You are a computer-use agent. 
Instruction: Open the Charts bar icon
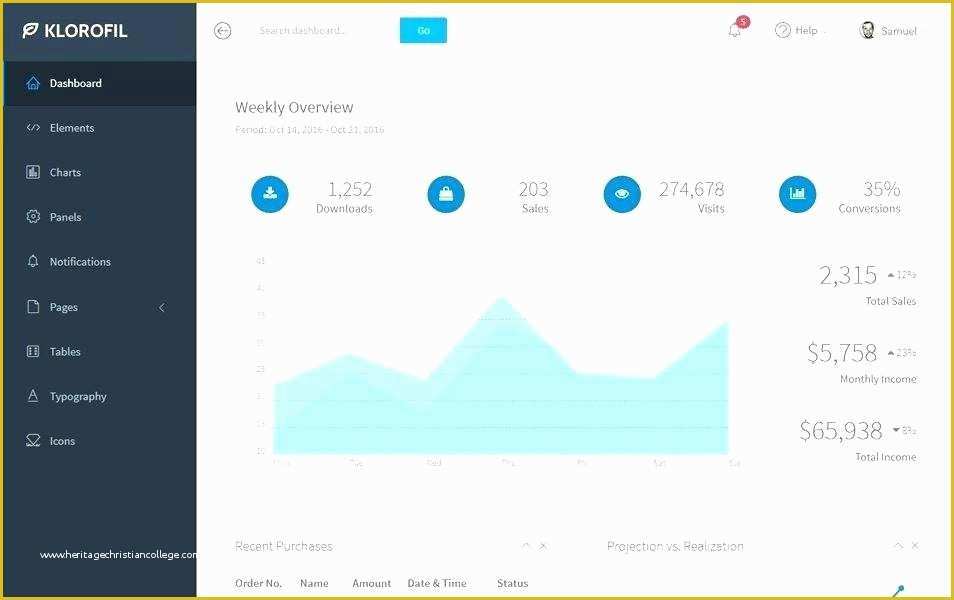(33, 172)
